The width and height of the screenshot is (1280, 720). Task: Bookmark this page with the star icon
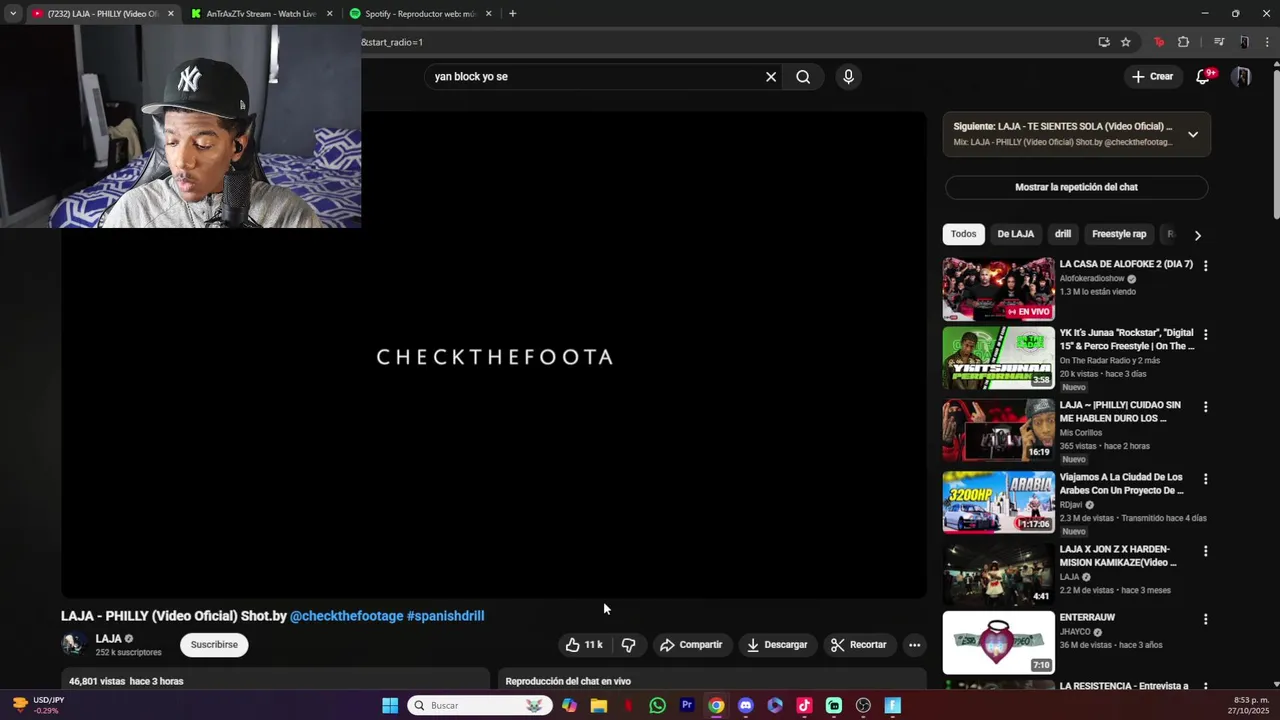coord(1125,42)
